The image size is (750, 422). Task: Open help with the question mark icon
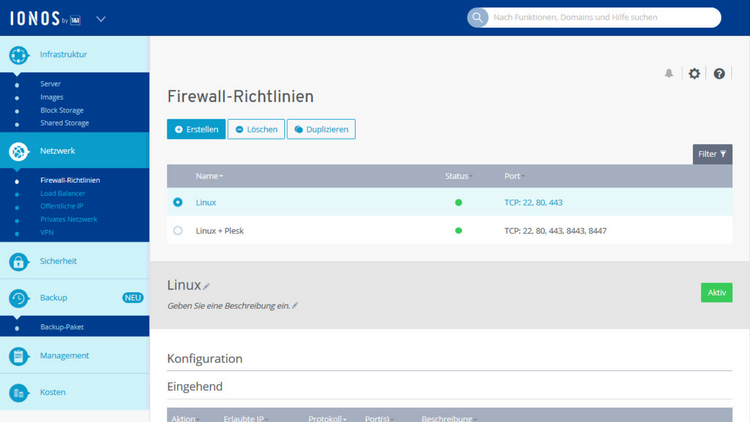[719, 73]
